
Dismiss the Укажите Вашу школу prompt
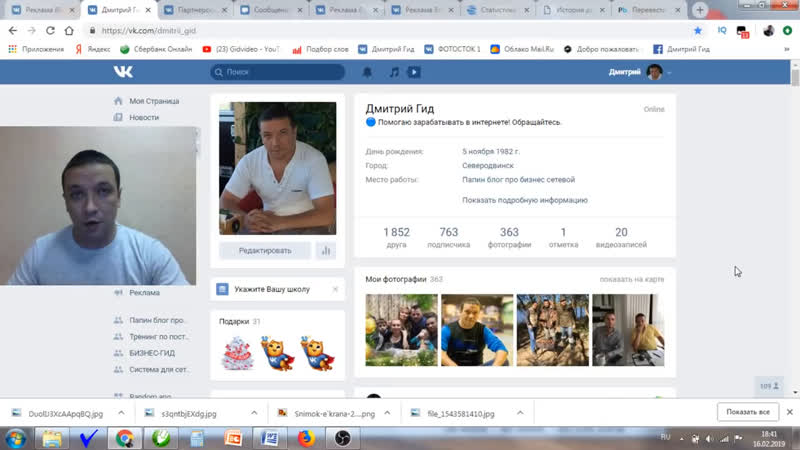(335, 289)
